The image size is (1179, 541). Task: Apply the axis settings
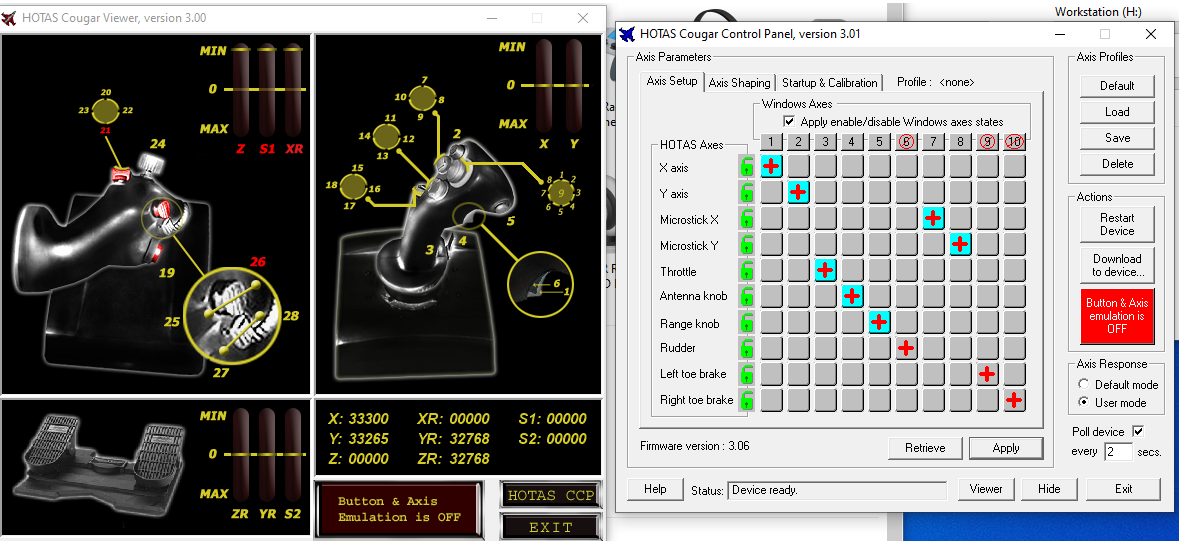(x=1006, y=448)
